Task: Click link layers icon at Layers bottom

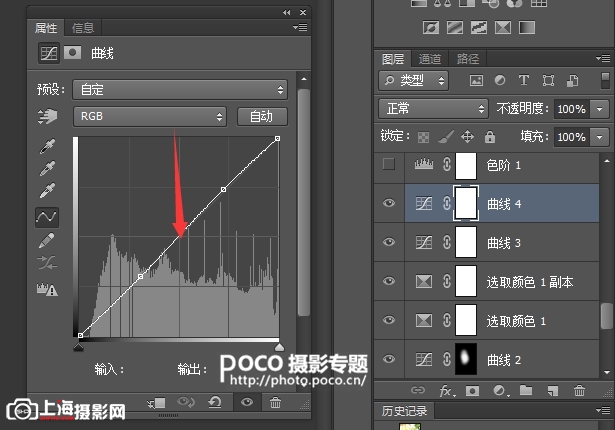Action: point(418,390)
